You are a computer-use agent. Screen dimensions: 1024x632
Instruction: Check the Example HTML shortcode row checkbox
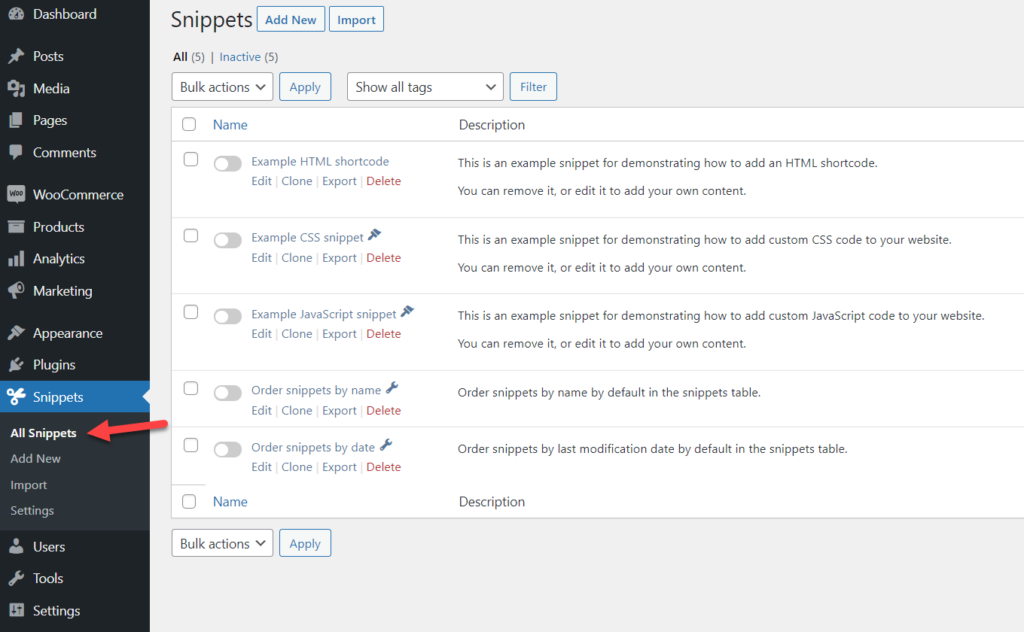click(x=191, y=159)
